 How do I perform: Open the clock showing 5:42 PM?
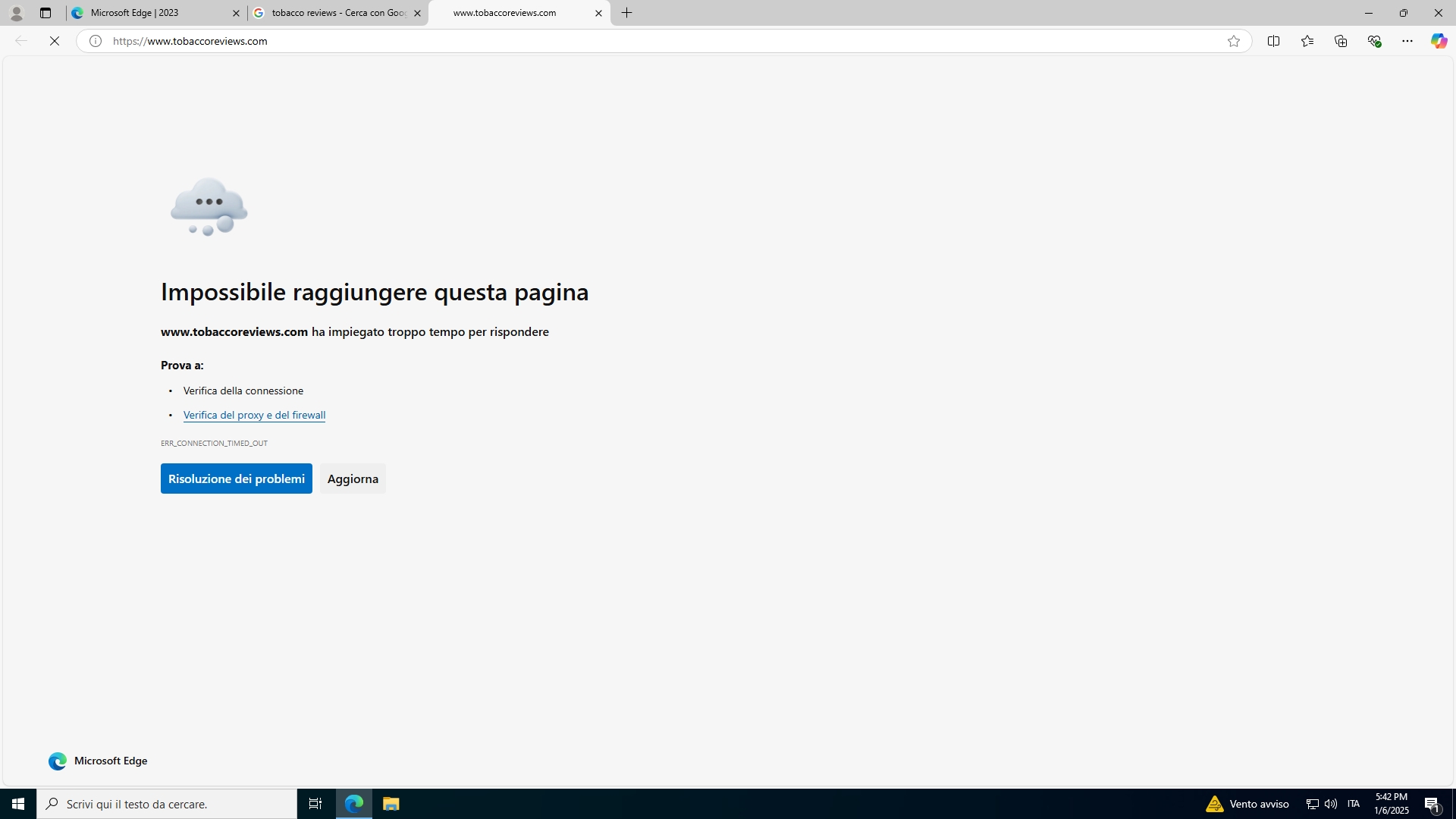[1392, 804]
